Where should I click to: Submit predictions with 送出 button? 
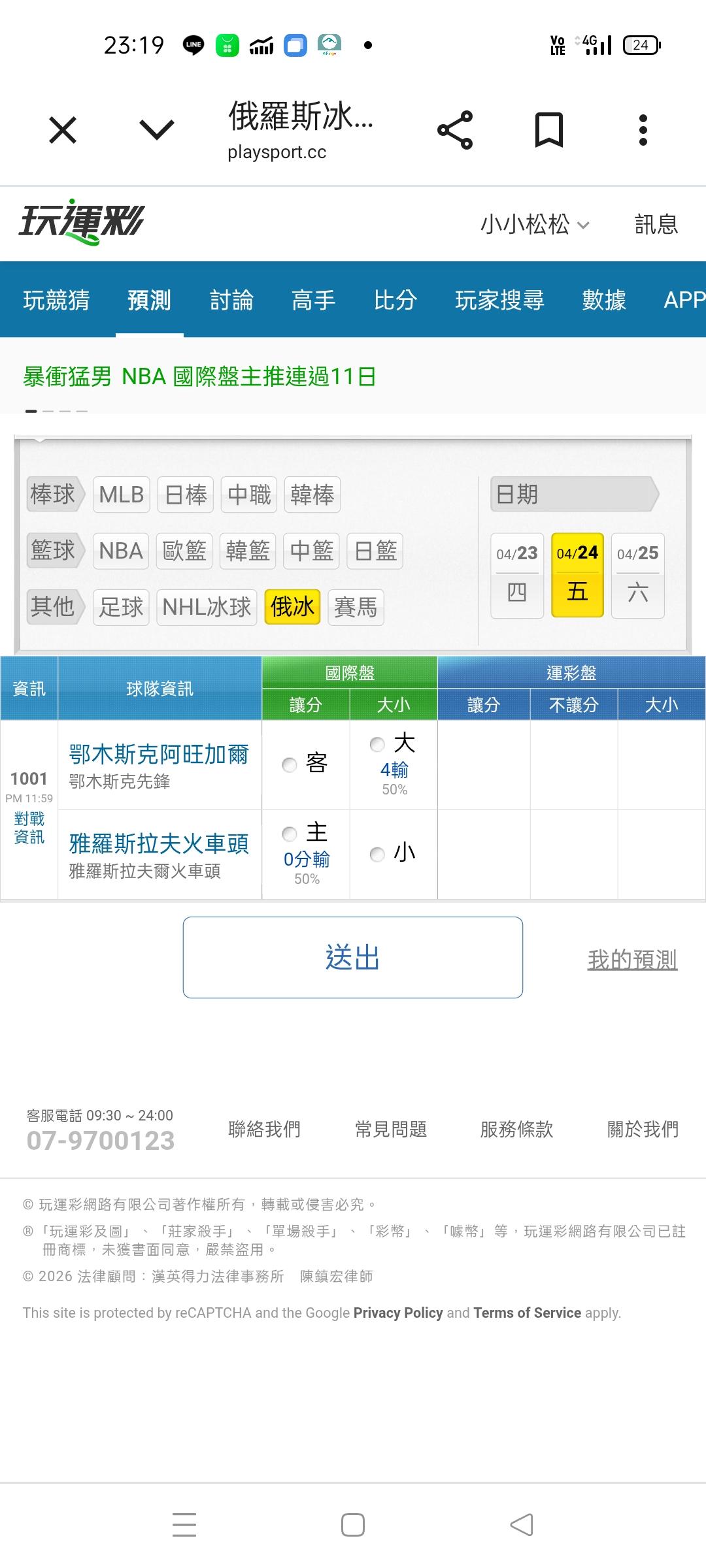point(353,957)
